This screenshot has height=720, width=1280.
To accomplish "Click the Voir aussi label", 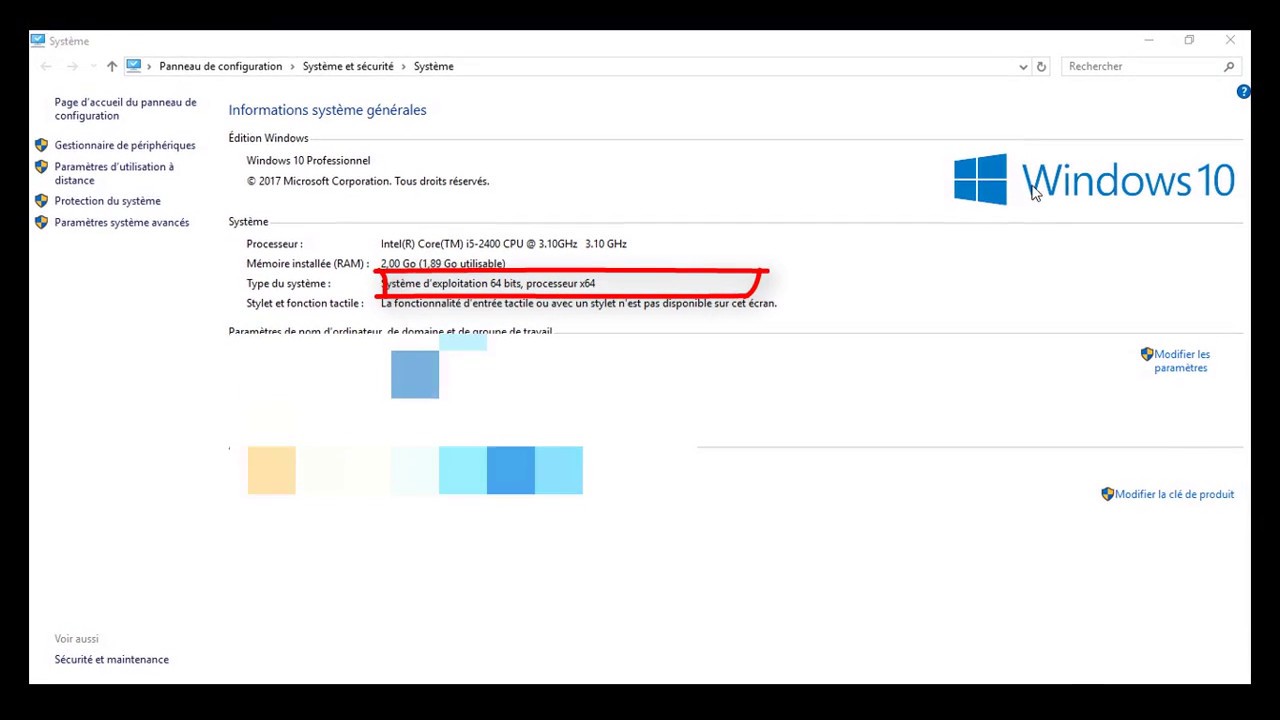I will (76, 638).
